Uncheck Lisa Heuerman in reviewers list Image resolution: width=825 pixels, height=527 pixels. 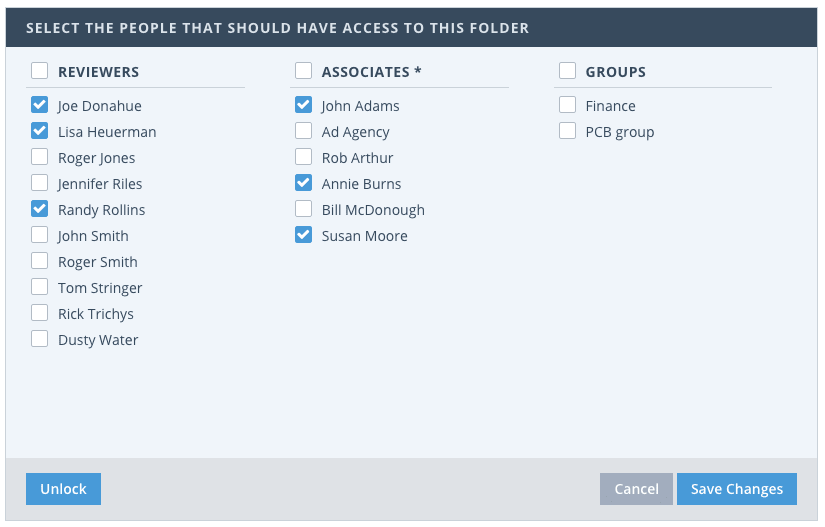click(x=39, y=130)
